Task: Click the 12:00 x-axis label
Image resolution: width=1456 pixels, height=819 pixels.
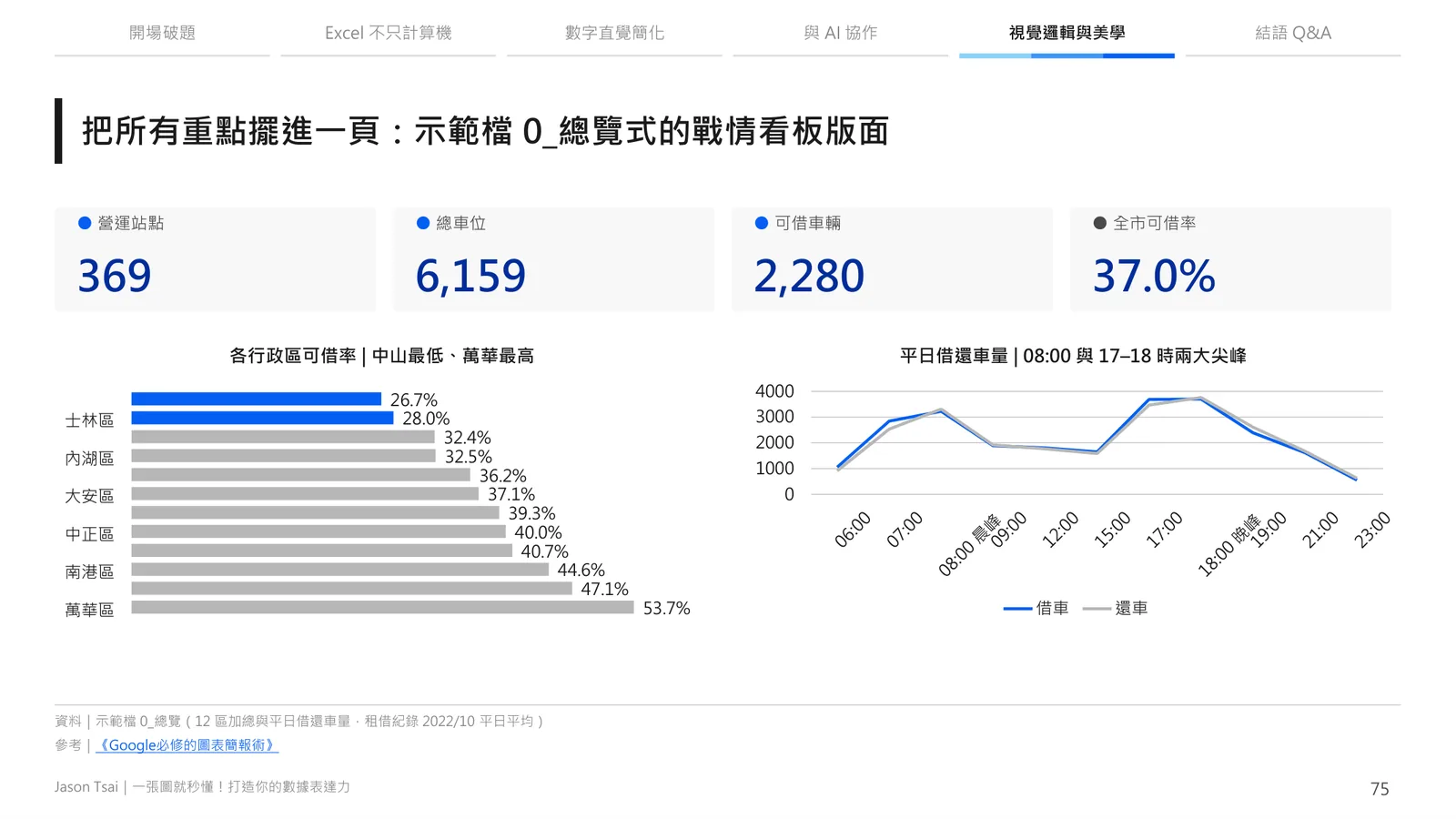Action: coord(1060,530)
